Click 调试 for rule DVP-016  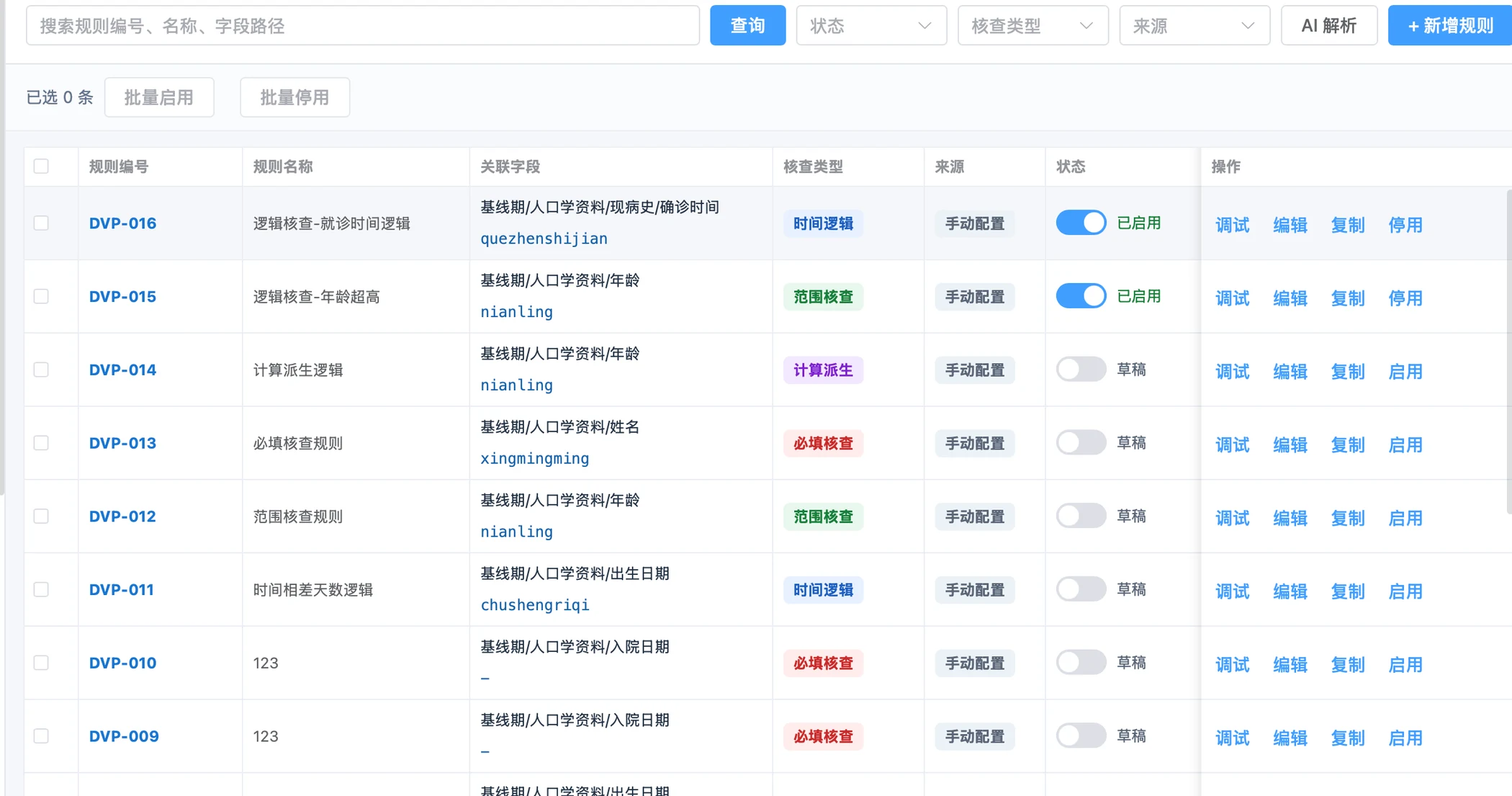tap(1232, 225)
